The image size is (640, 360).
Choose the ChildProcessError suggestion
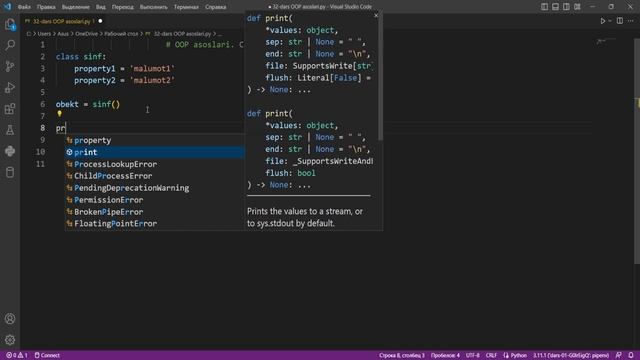click(x=155, y=176)
